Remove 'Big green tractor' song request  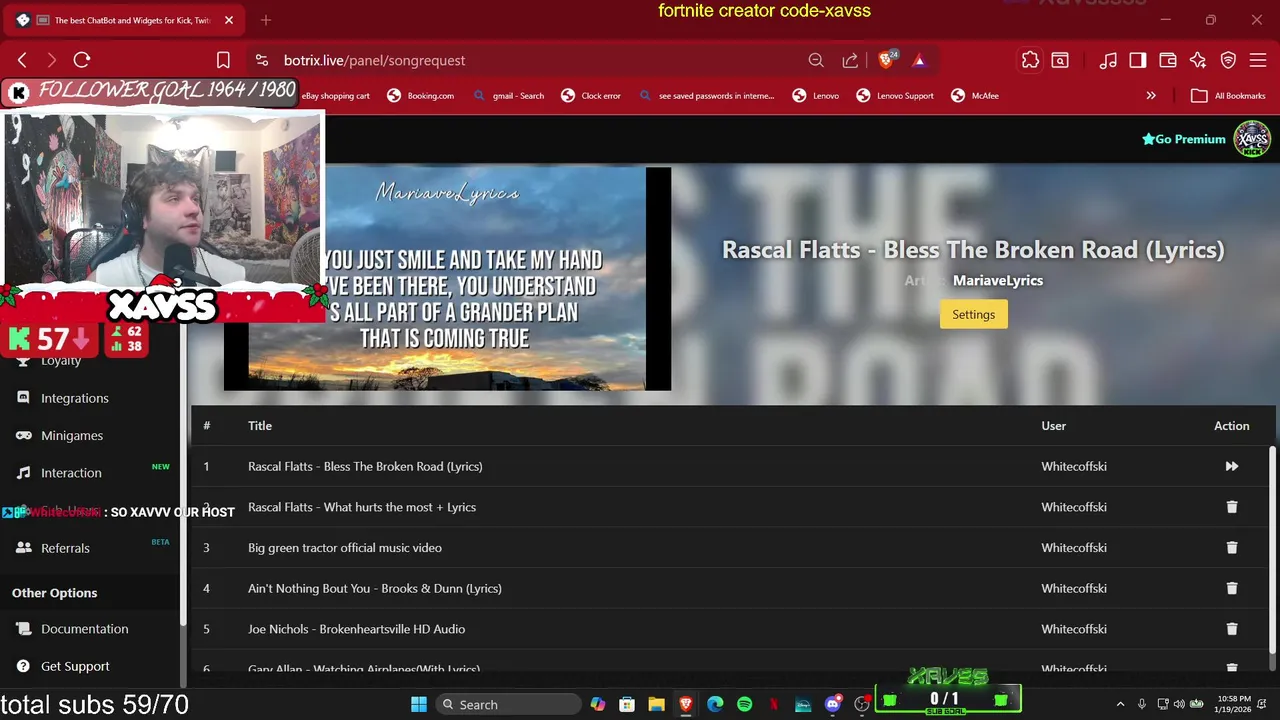pos(1231,548)
